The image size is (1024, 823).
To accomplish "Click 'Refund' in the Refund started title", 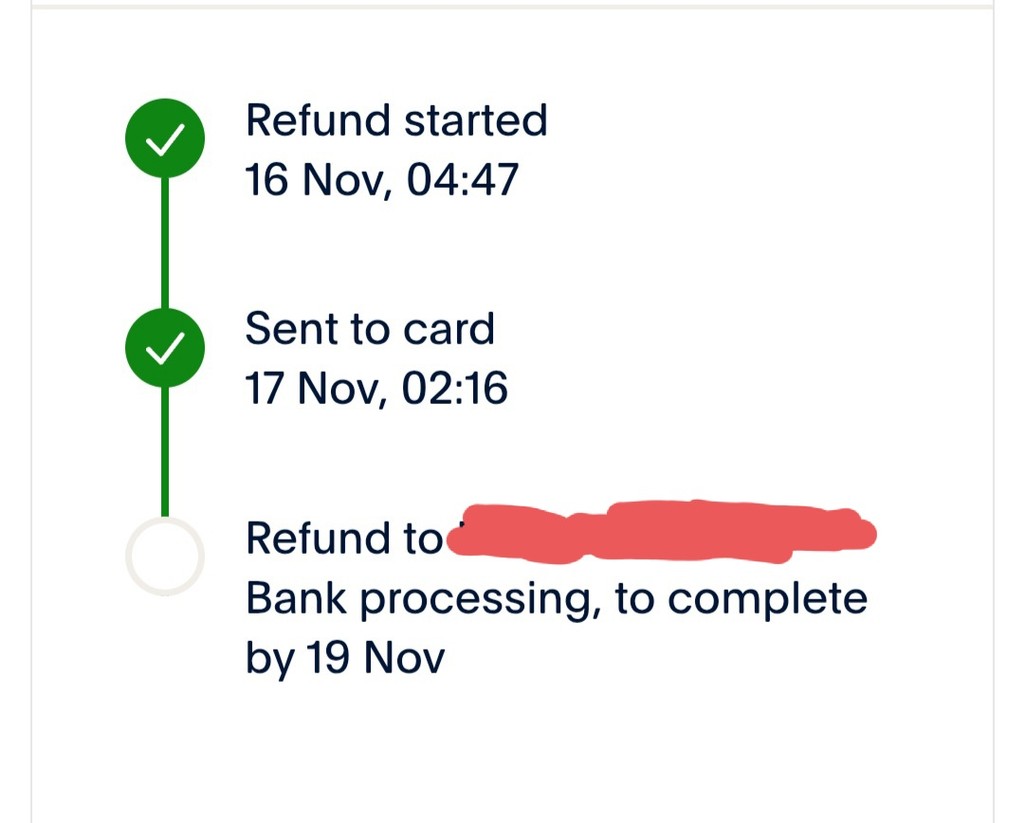I will click(318, 121).
